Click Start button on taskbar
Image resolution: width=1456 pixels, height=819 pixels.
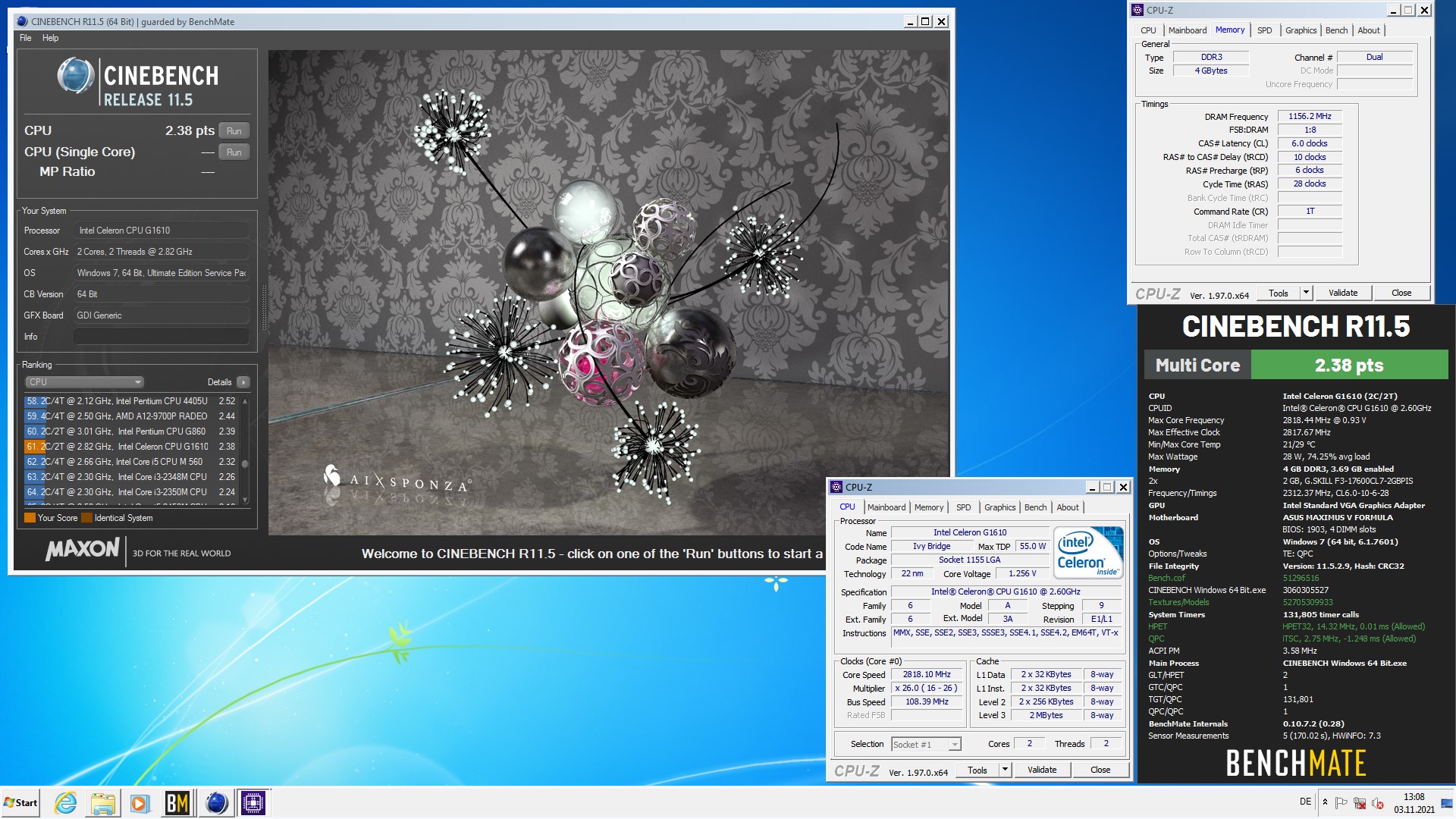pos(20,802)
